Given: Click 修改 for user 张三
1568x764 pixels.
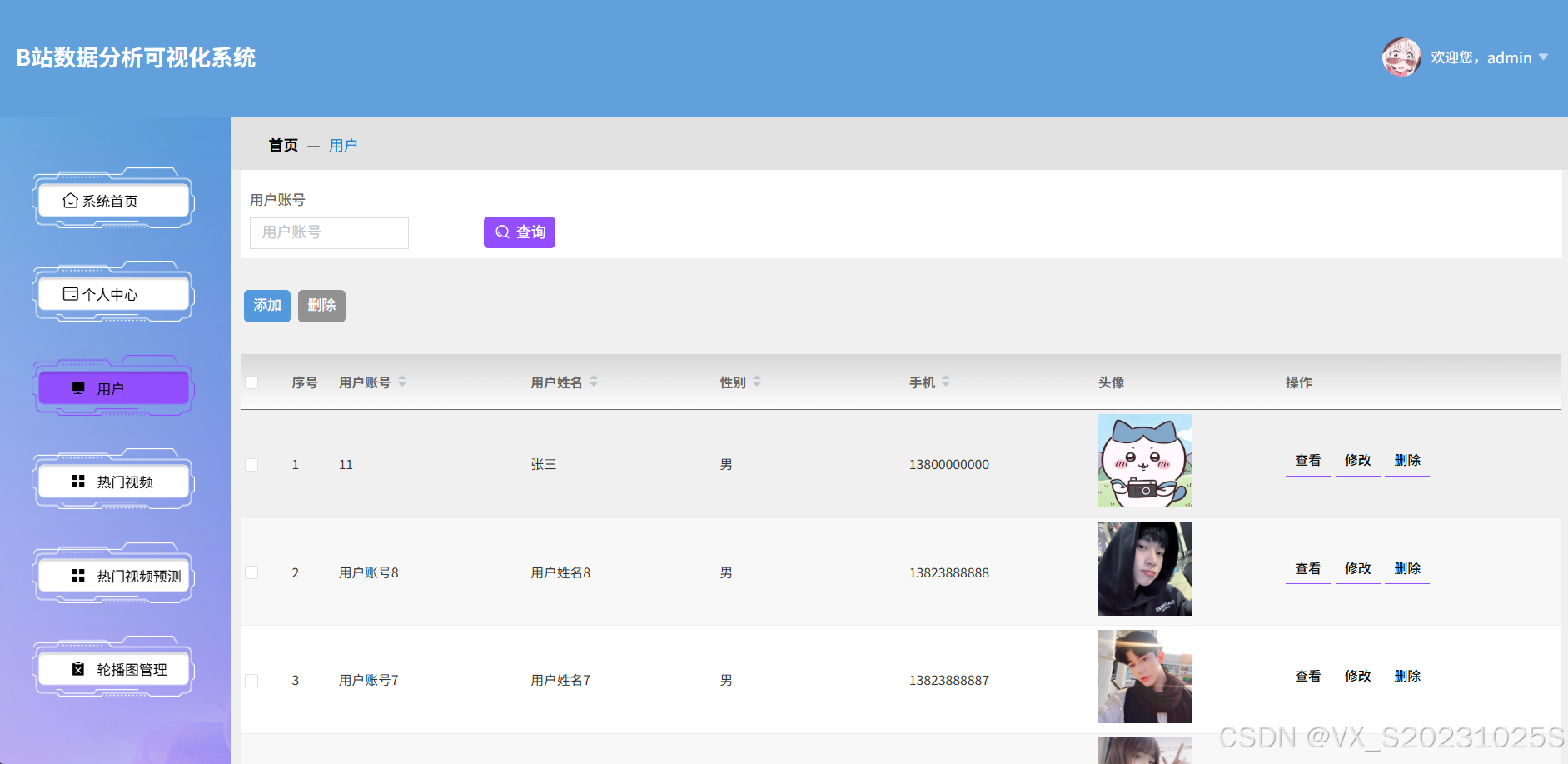Looking at the screenshot, I should coord(1358,461).
